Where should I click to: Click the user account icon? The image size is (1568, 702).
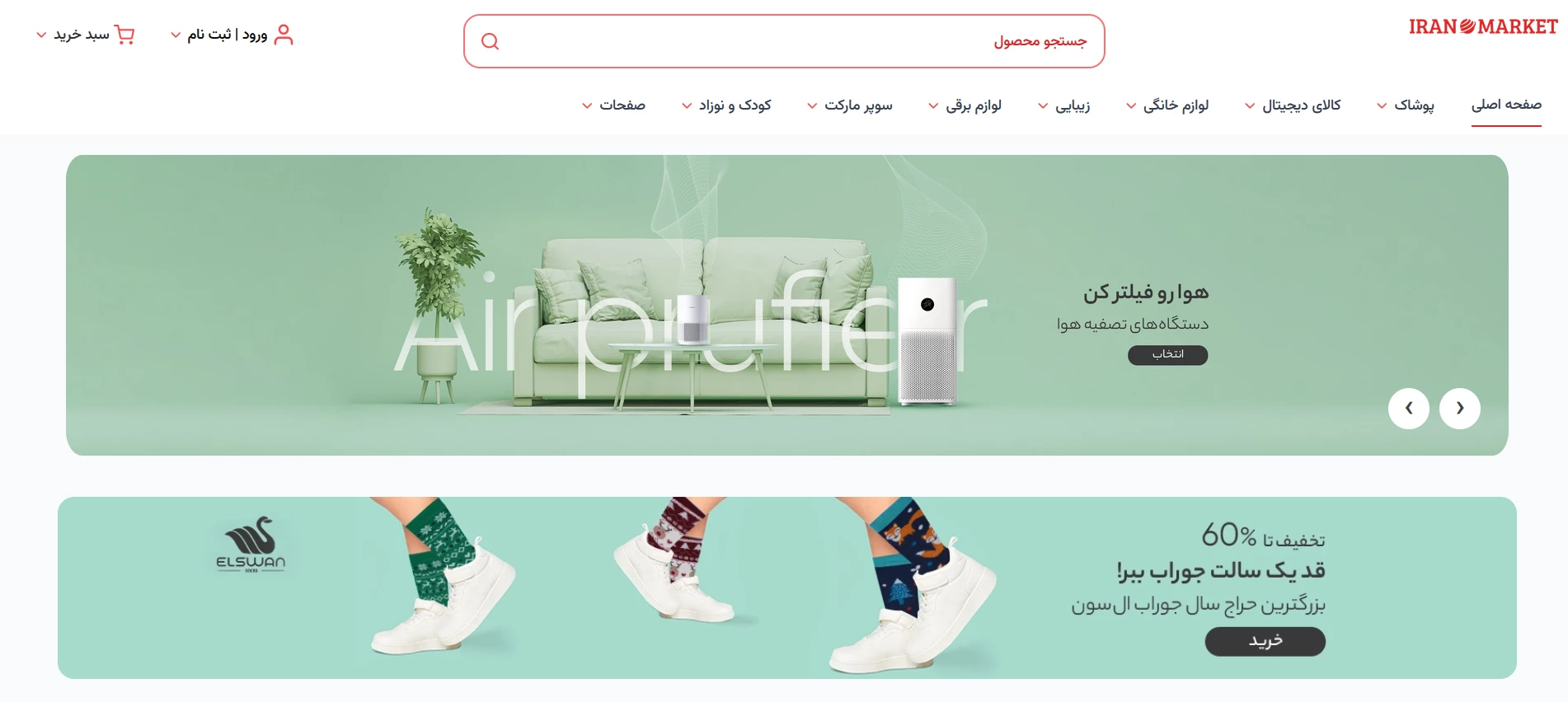(284, 35)
